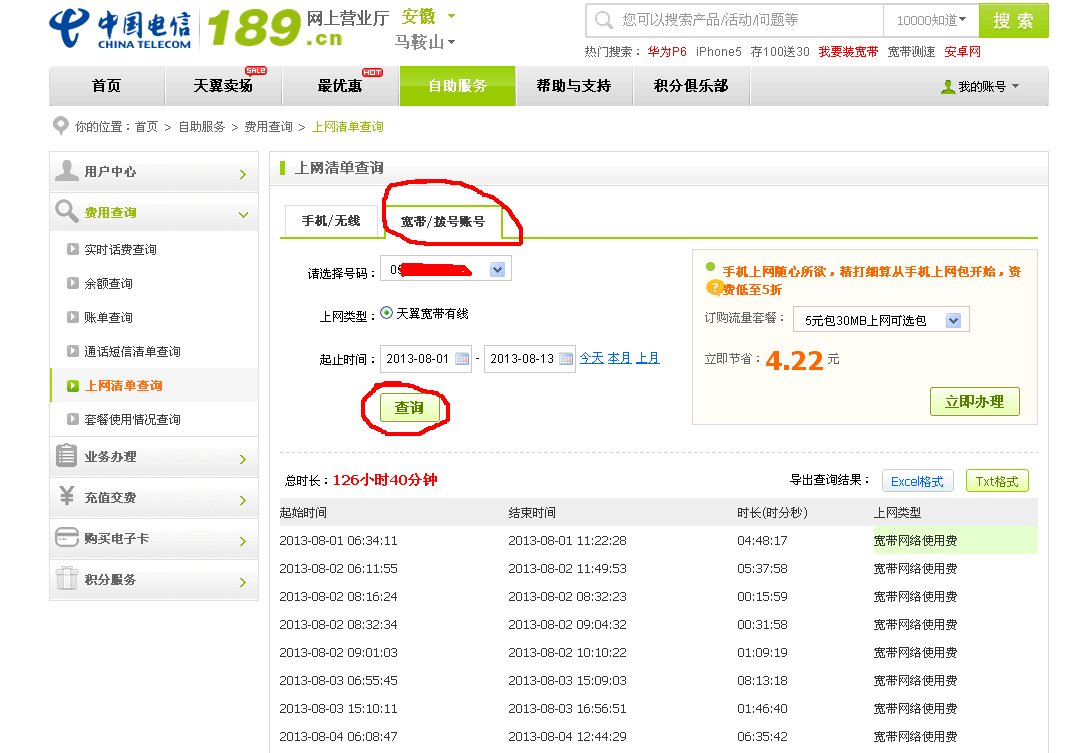The width and height of the screenshot is (1089, 753).
Task: Export results with the Excel格式 link
Action: click(917, 480)
